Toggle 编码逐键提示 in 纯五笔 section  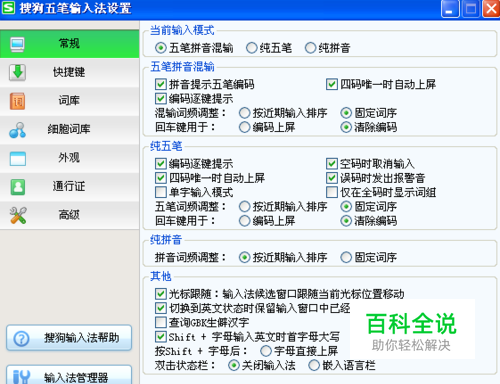click(161, 164)
